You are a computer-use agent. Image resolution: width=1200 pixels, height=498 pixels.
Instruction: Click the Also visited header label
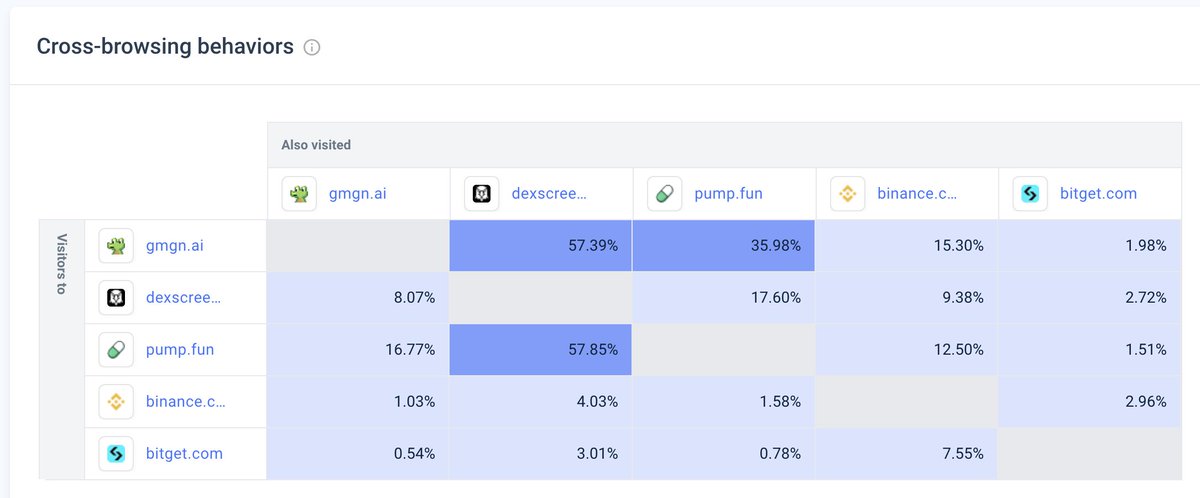[x=316, y=145]
